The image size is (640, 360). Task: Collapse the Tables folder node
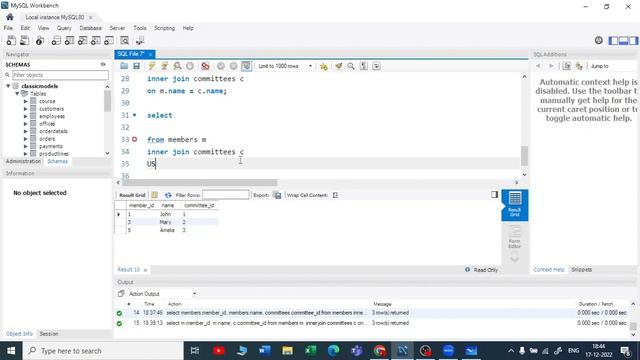[x=17, y=93]
